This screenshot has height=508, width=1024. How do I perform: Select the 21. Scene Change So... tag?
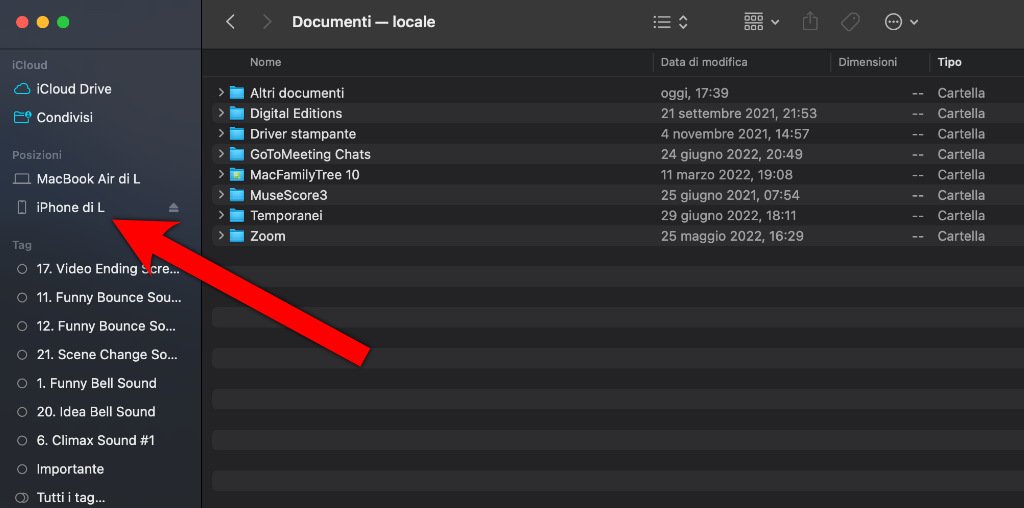97,355
